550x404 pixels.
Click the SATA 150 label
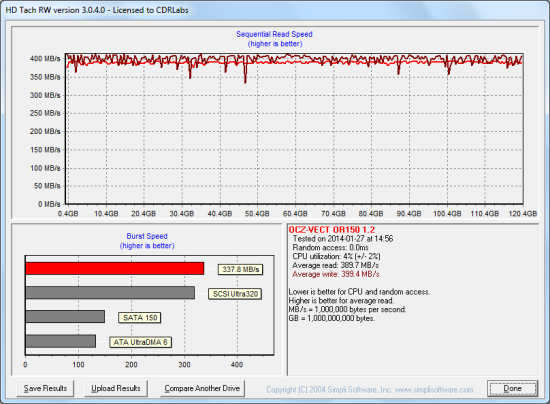tap(140, 318)
